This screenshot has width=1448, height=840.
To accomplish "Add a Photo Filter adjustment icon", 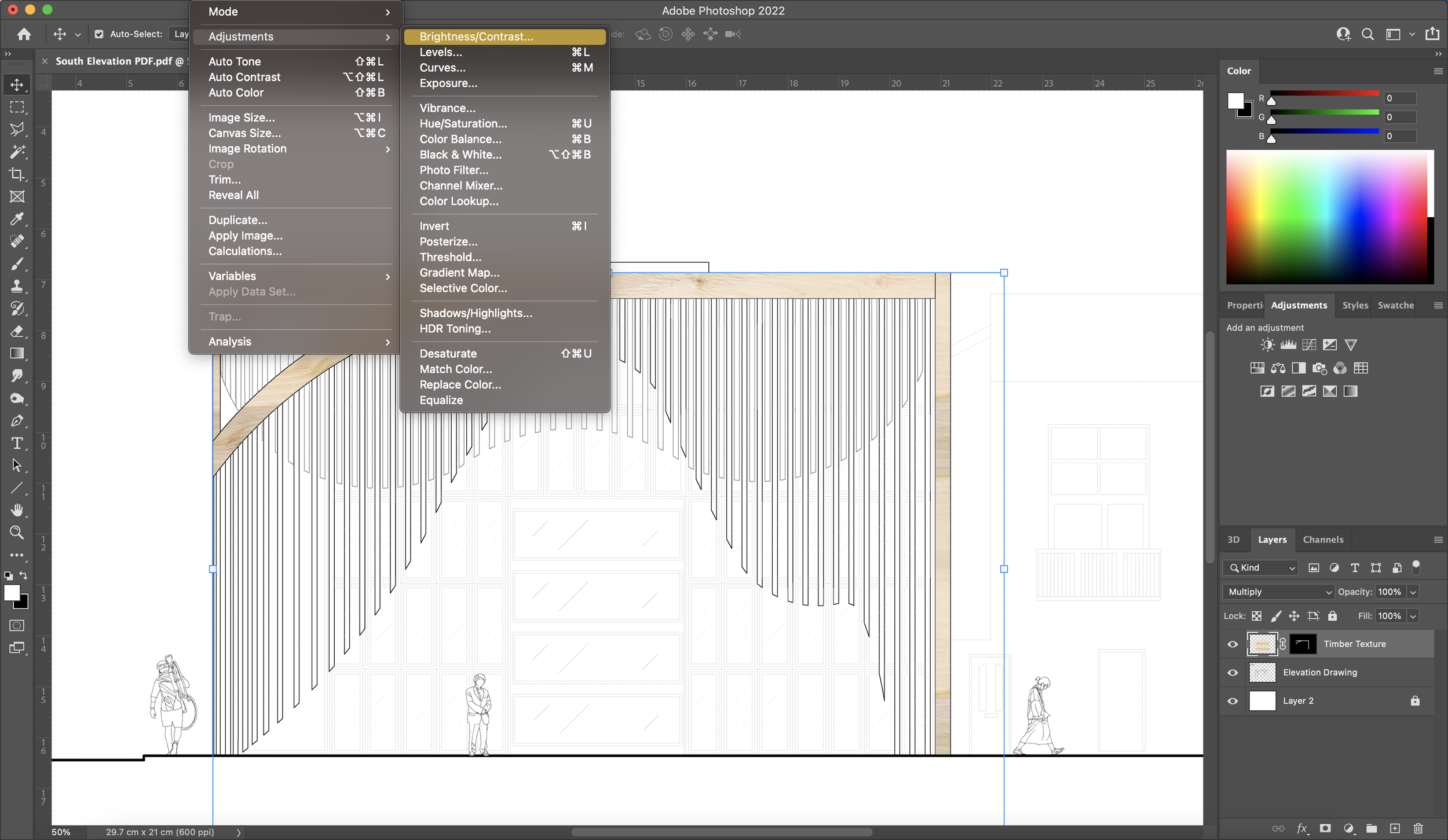I will point(1319,368).
